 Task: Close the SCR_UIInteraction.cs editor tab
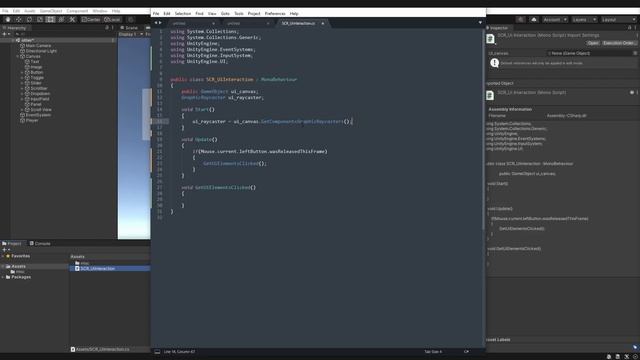click(x=323, y=23)
